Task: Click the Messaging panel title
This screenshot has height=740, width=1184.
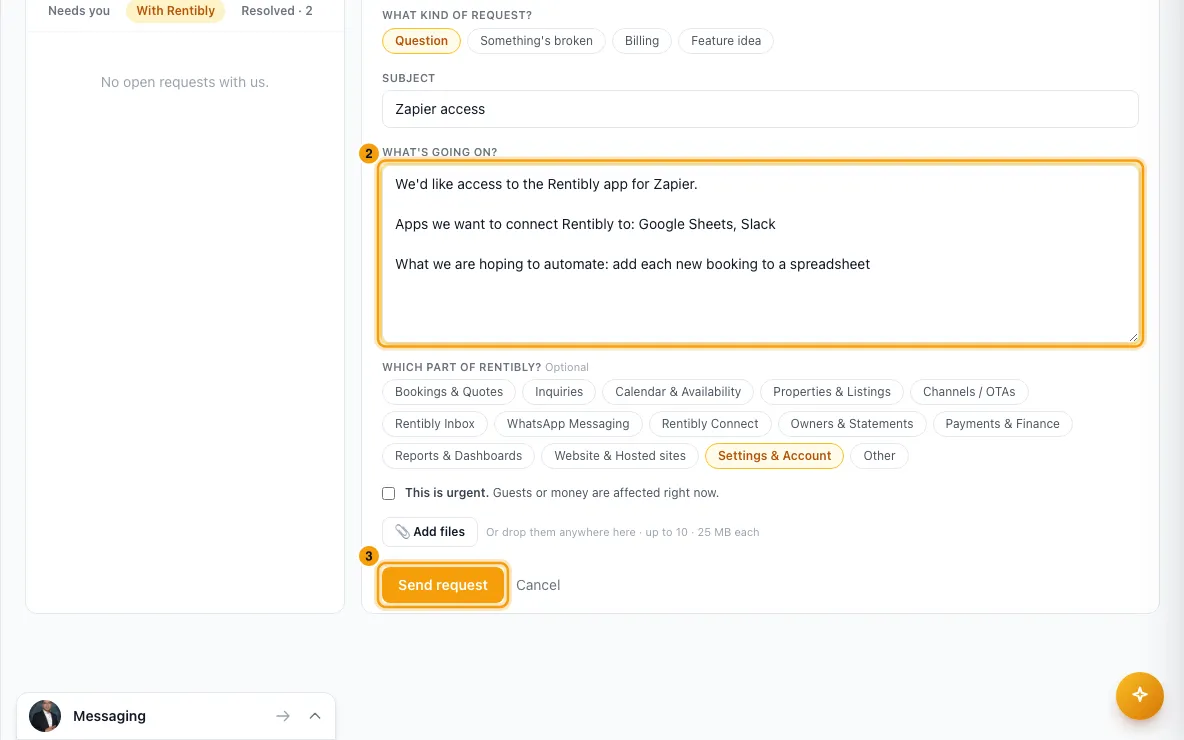Action: click(109, 716)
